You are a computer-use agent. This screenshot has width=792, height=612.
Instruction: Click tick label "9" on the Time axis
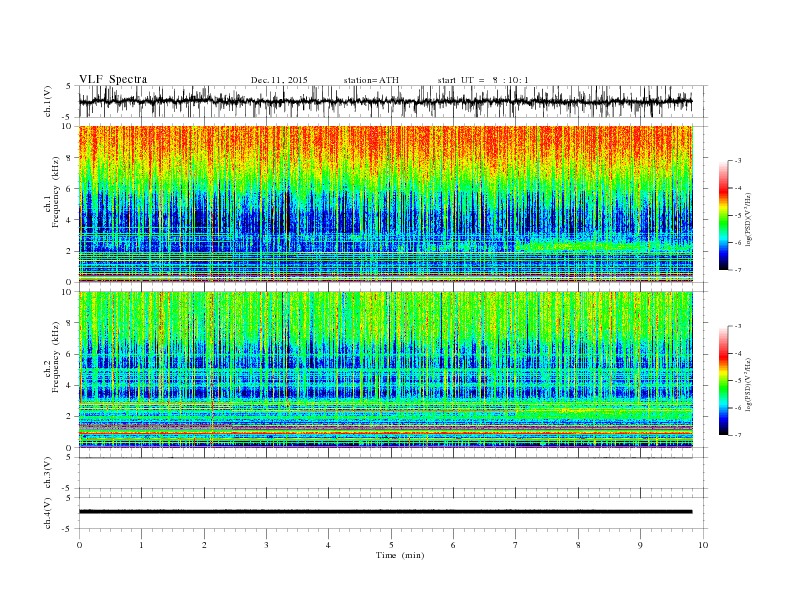(640, 545)
